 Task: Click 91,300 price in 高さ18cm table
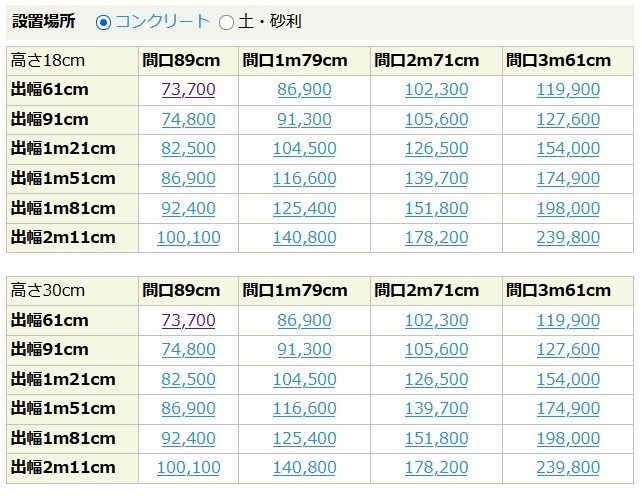click(304, 119)
